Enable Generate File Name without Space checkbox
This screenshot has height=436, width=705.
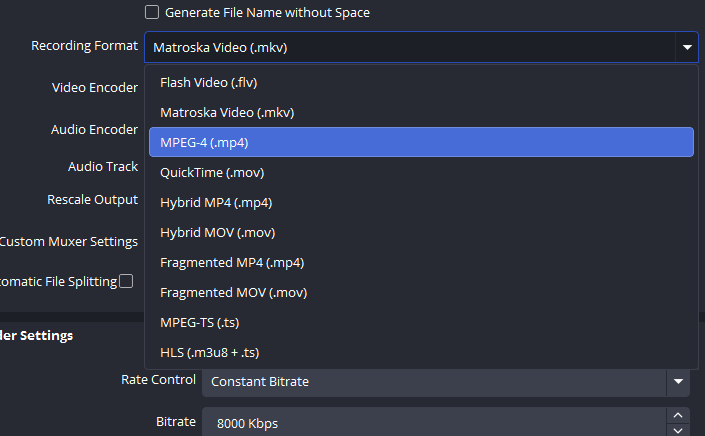tap(152, 12)
